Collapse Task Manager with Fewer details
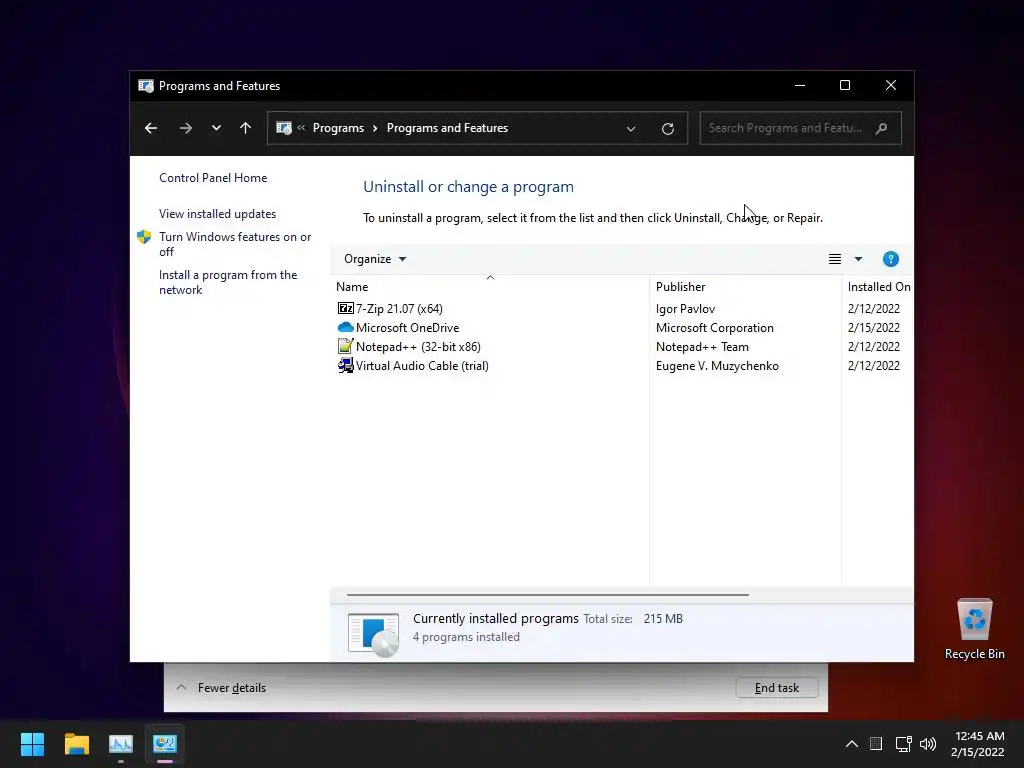Viewport: 1024px width, 768px height. pos(221,688)
